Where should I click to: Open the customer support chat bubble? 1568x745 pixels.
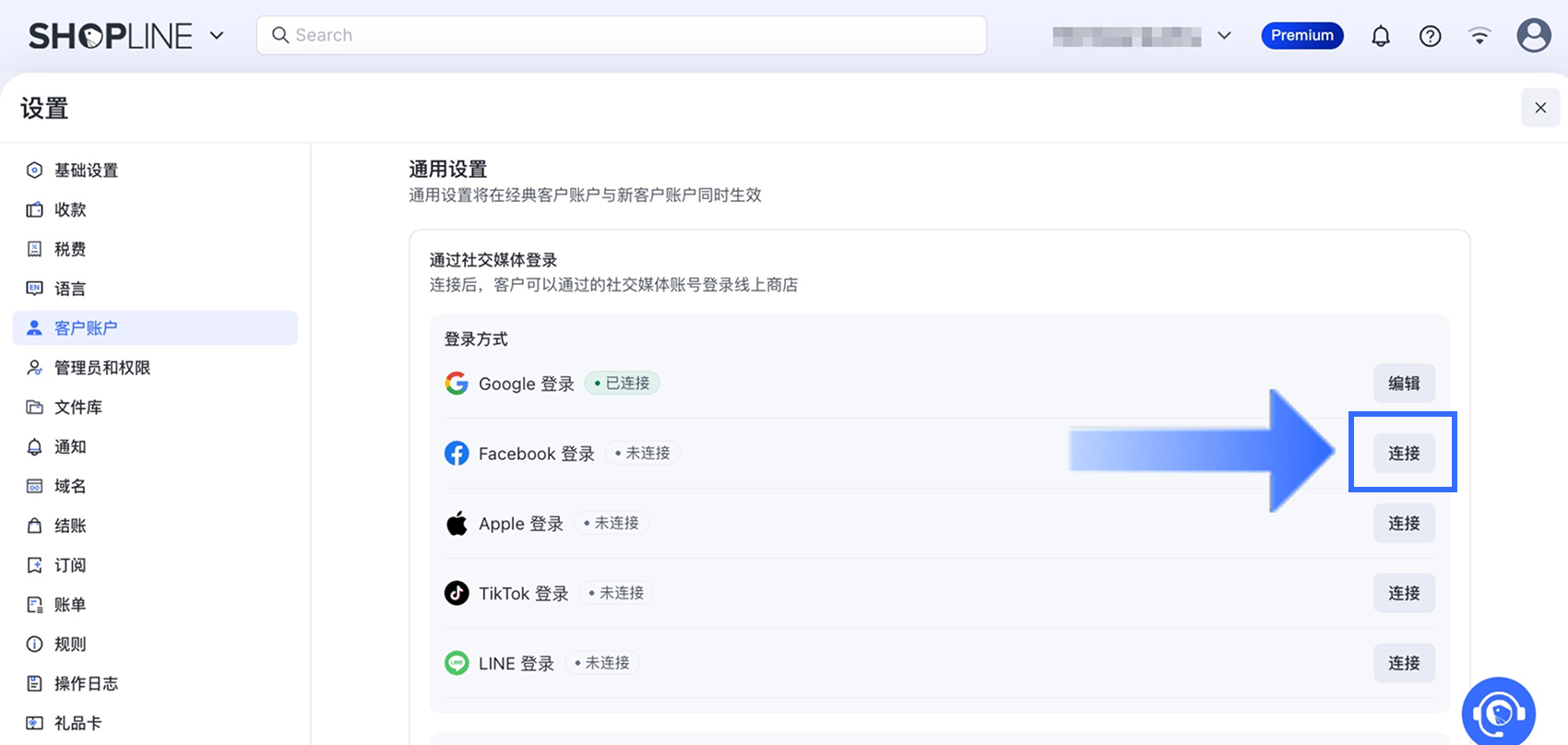click(1498, 713)
